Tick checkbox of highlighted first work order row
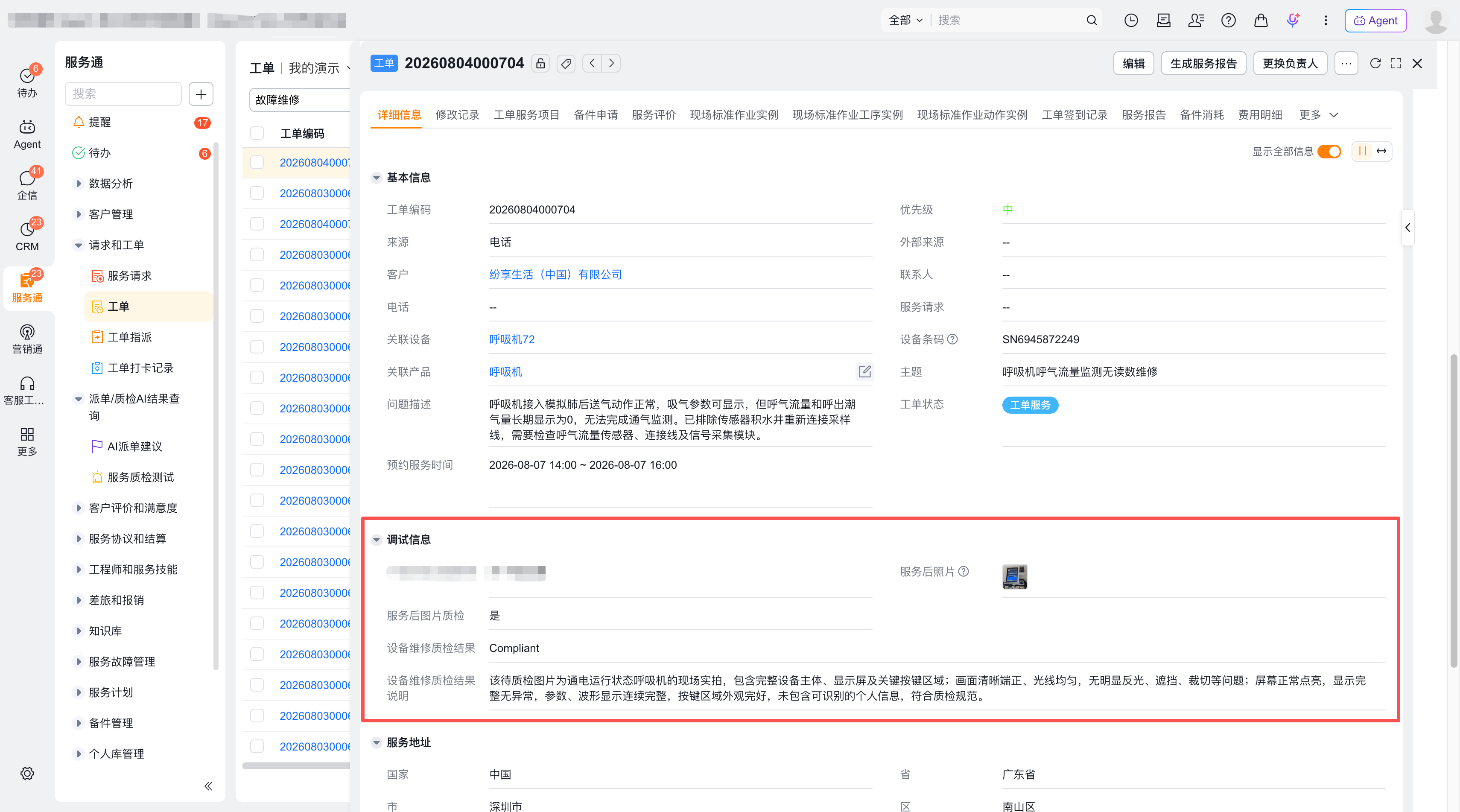This screenshot has width=1460, height=812. pyautogui.click(x=257, y=163)
